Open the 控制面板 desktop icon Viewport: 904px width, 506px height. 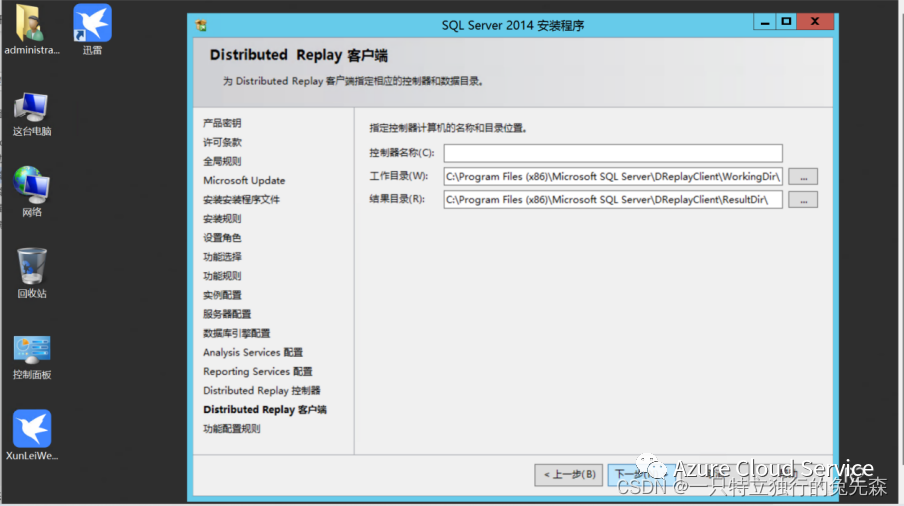32,357
